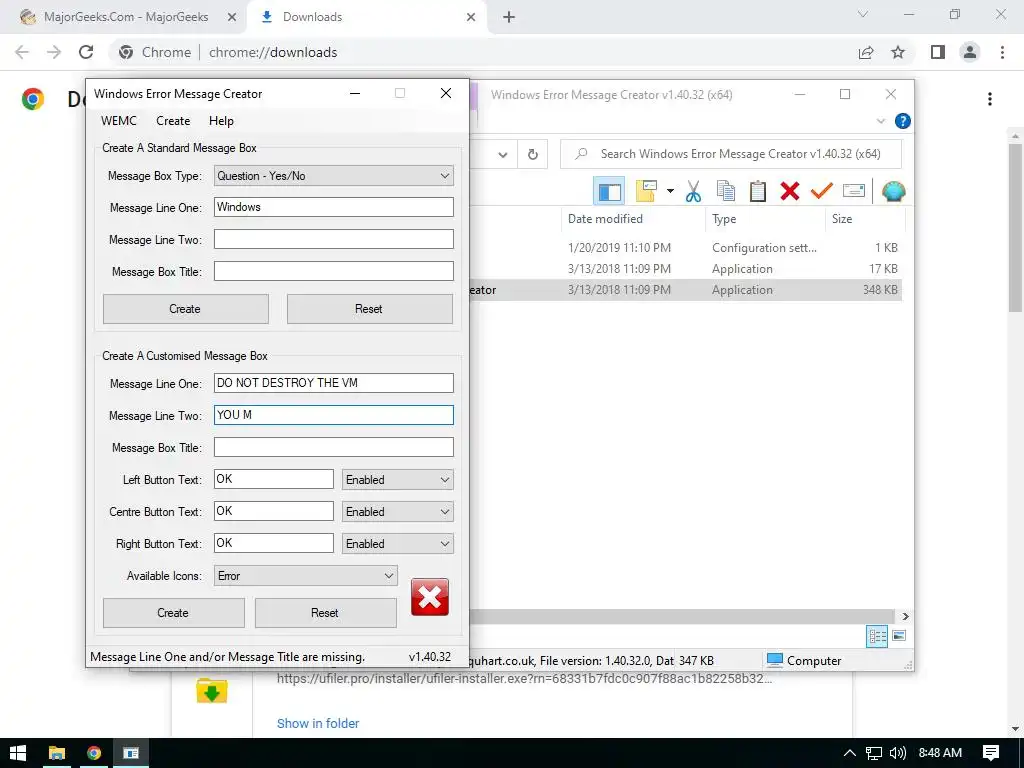Open Chrome side panel icon
Screen dimensions: 1024x768
(938, 52)
